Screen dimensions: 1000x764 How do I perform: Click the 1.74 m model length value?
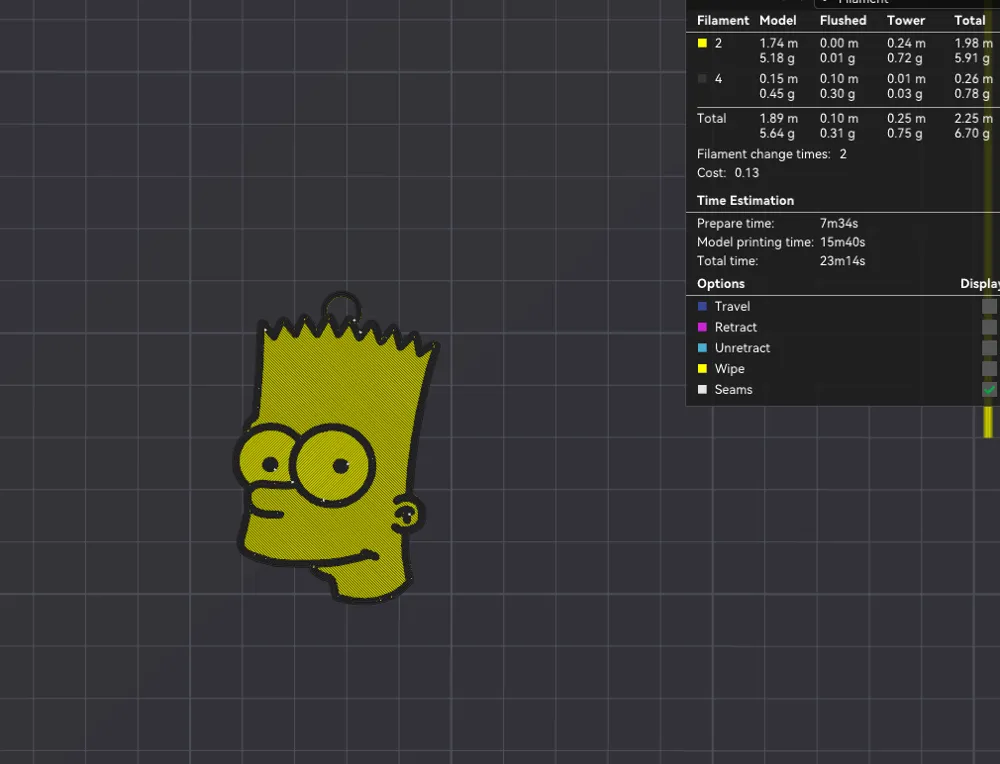pos(778,43)
